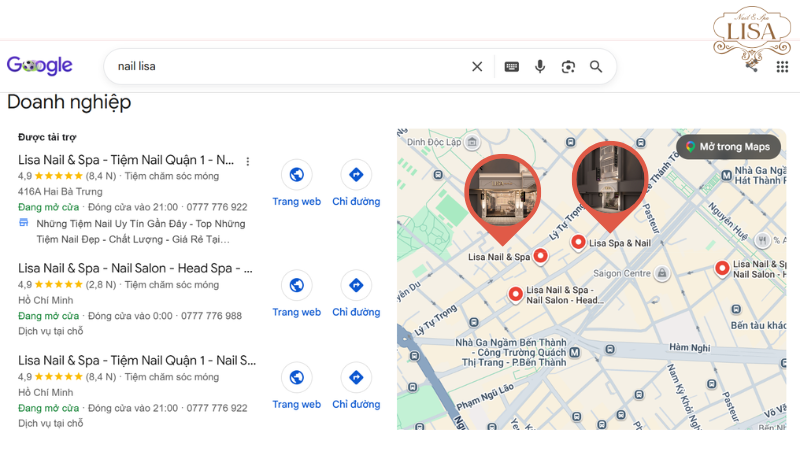
Task: Open 'Lisa Nail & Spa - Nail Salon - Head Spa' title
Action: pyautogui.click(x=135, y=268)
